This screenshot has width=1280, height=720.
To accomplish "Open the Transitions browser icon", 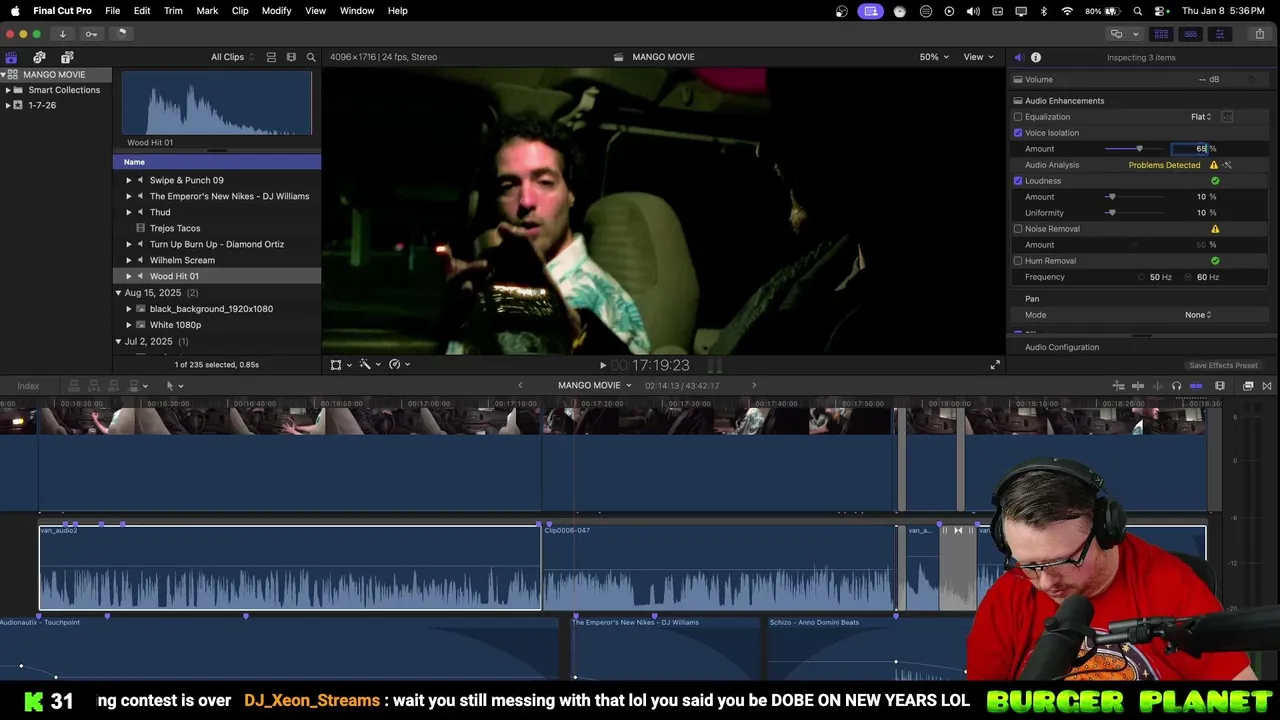I will pyautogui.click(x=1267, y=386).
